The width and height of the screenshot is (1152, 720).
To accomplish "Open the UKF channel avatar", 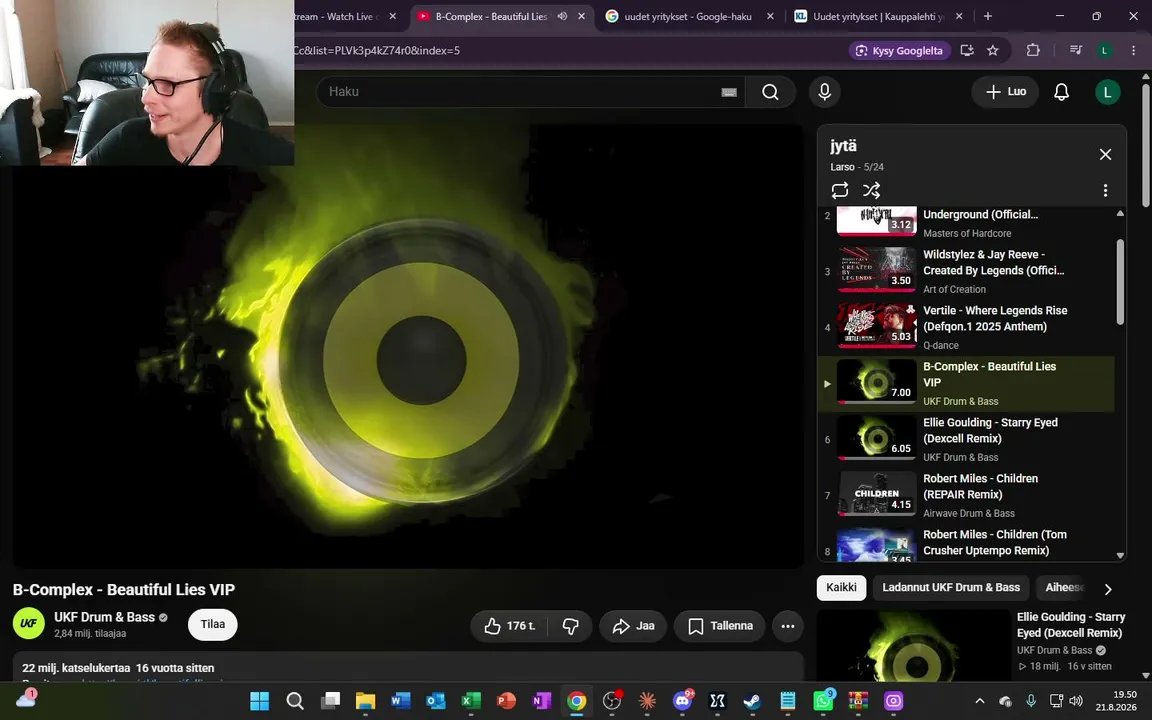I will click(x=29, y=624).
